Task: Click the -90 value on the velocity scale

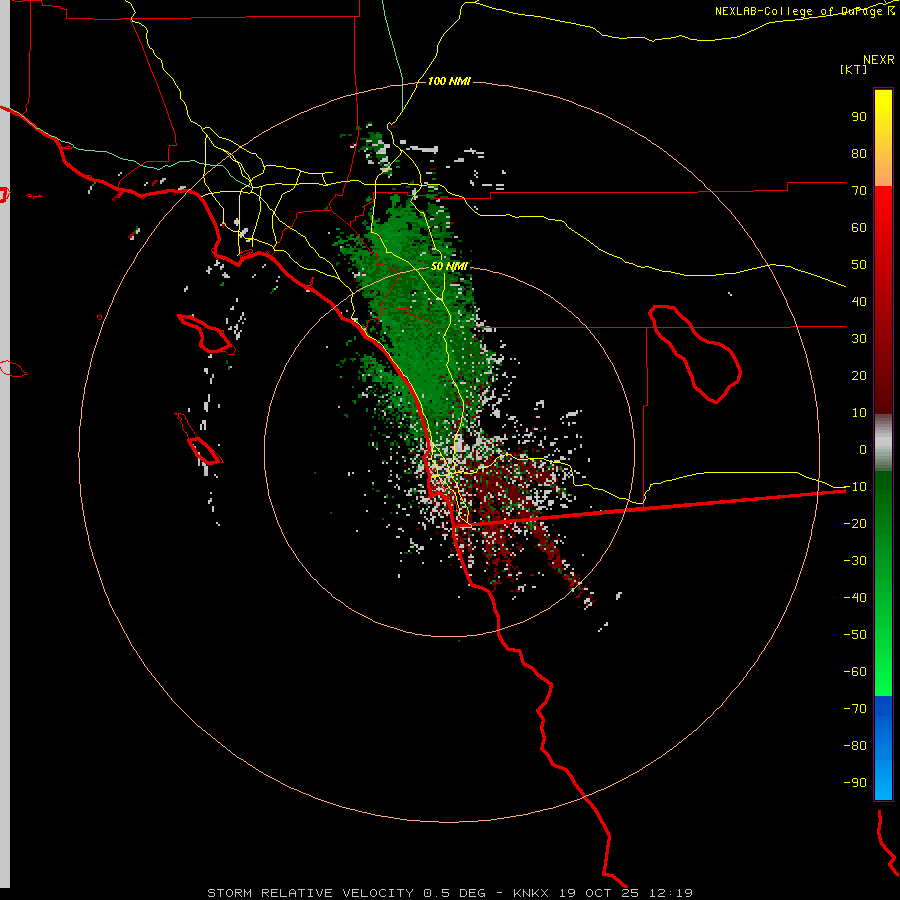Action: pyautogui.click(x=855, y=783)
